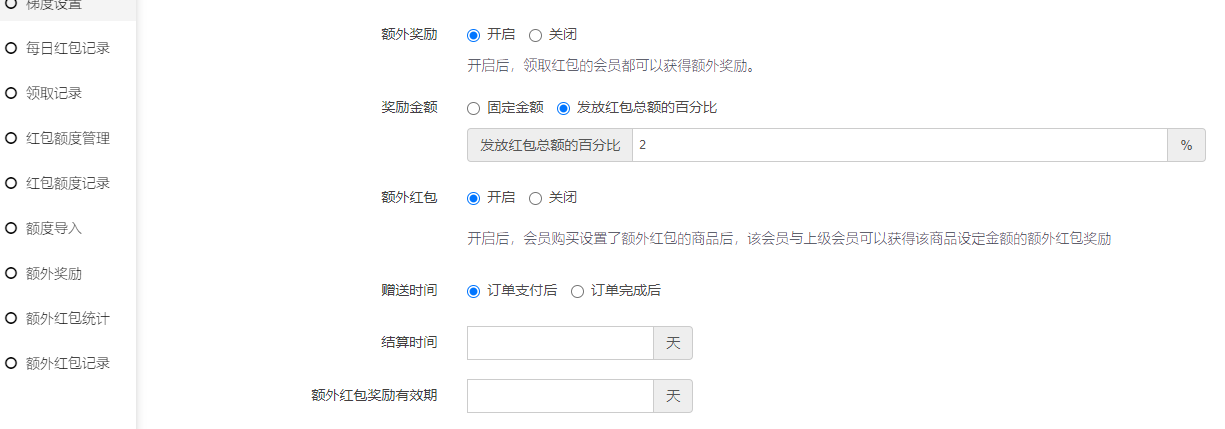The width and height of the screenshot is (1225, 429).
Task: Focus the 结算时间 days input
Action: pos(560,343)
